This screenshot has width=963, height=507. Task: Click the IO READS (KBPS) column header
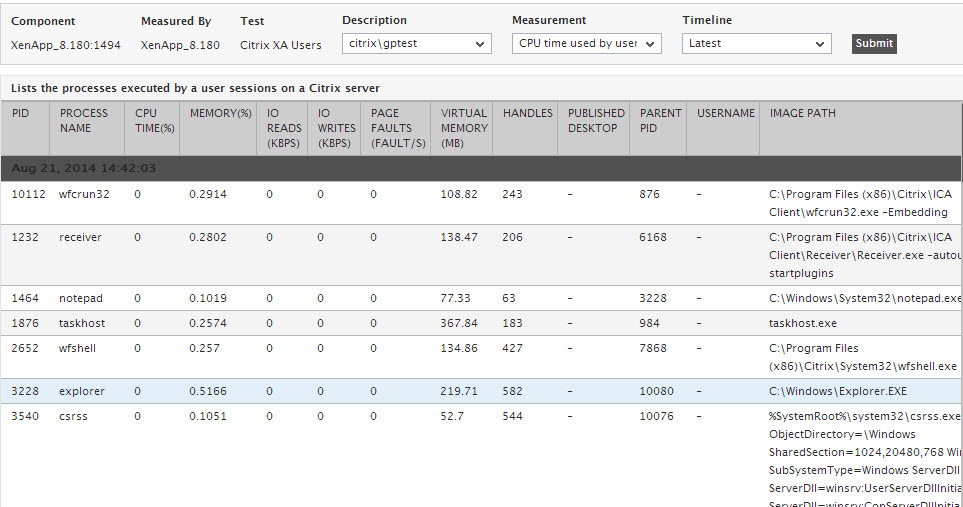pyautogui.click(x=284, y=128)
